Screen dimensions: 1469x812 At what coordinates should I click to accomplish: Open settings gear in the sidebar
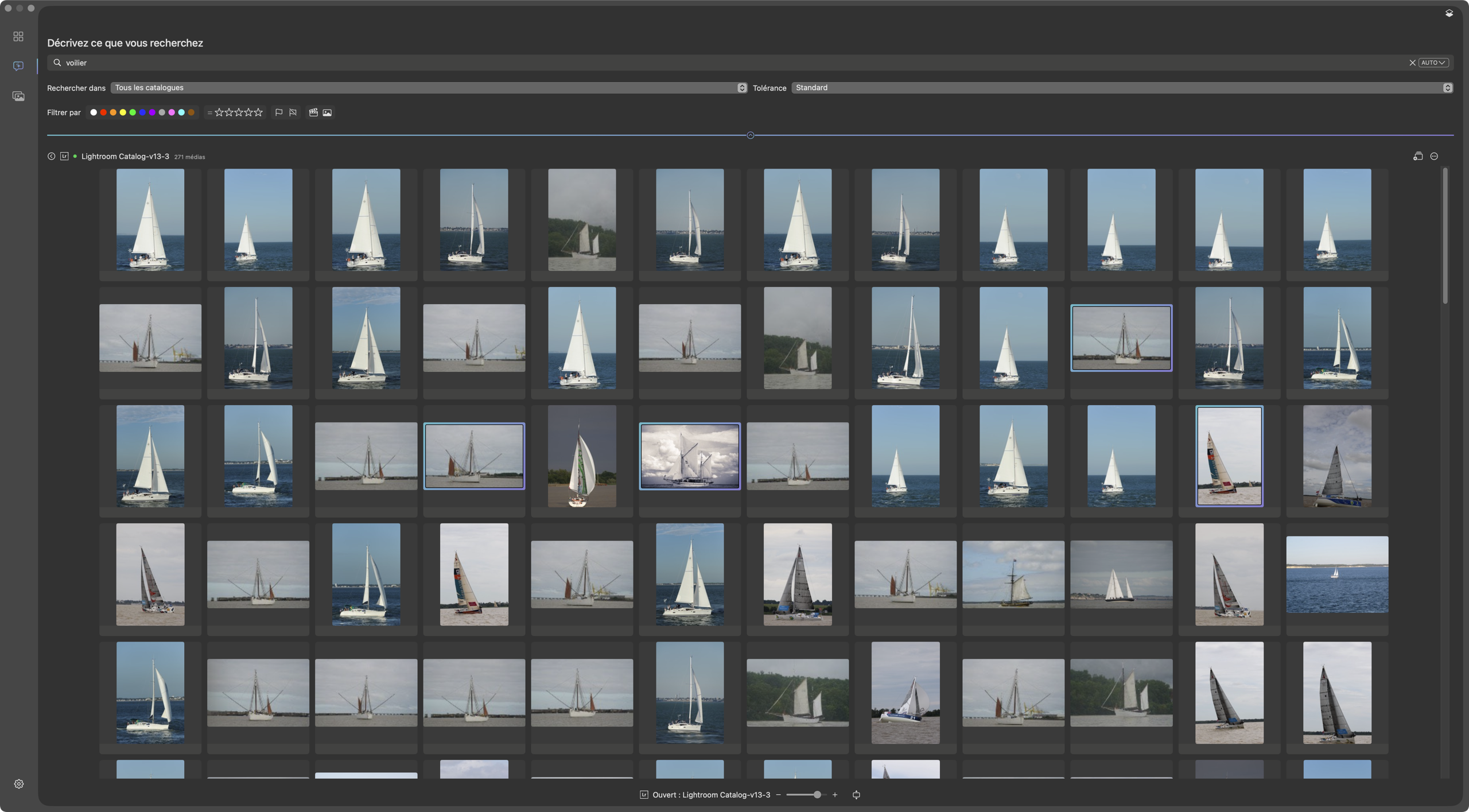19,784
